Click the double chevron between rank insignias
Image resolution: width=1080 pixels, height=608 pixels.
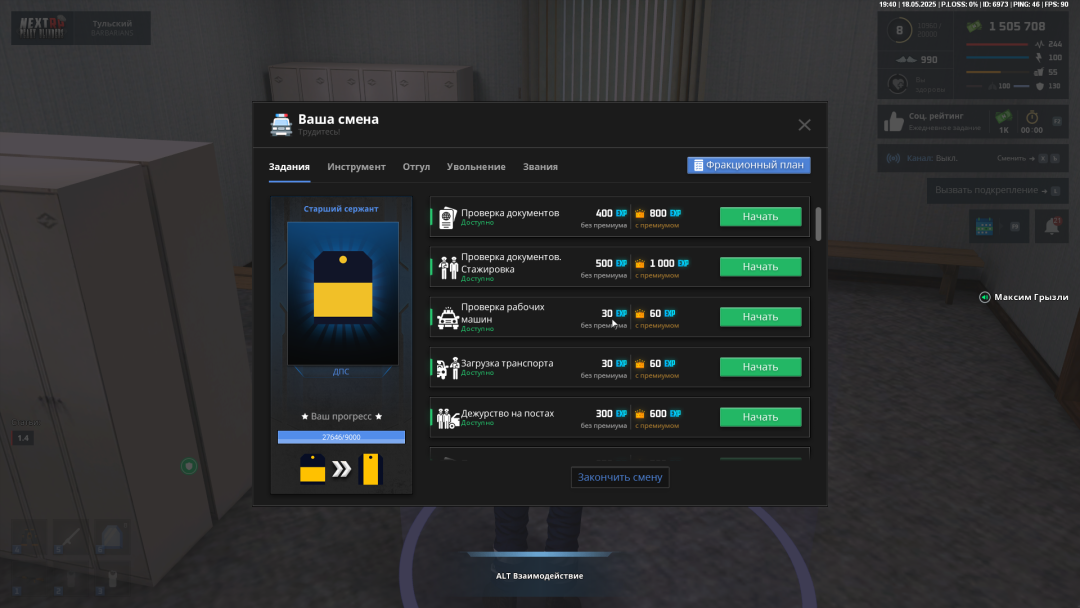pos(342,469)
